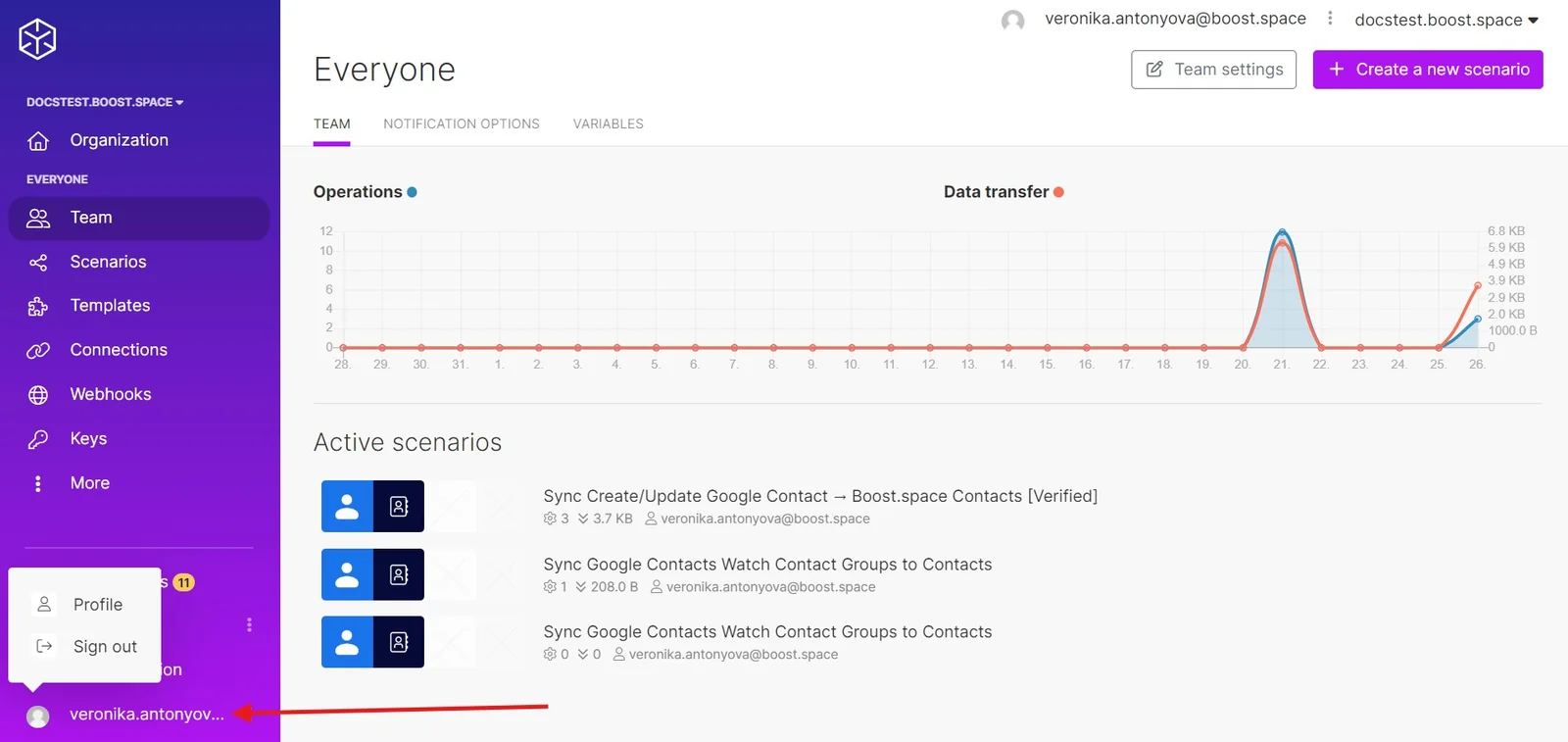Open the NOTIFICATION OPTIONS tab
Screen dimensions: 1568x742
point(462,124)
